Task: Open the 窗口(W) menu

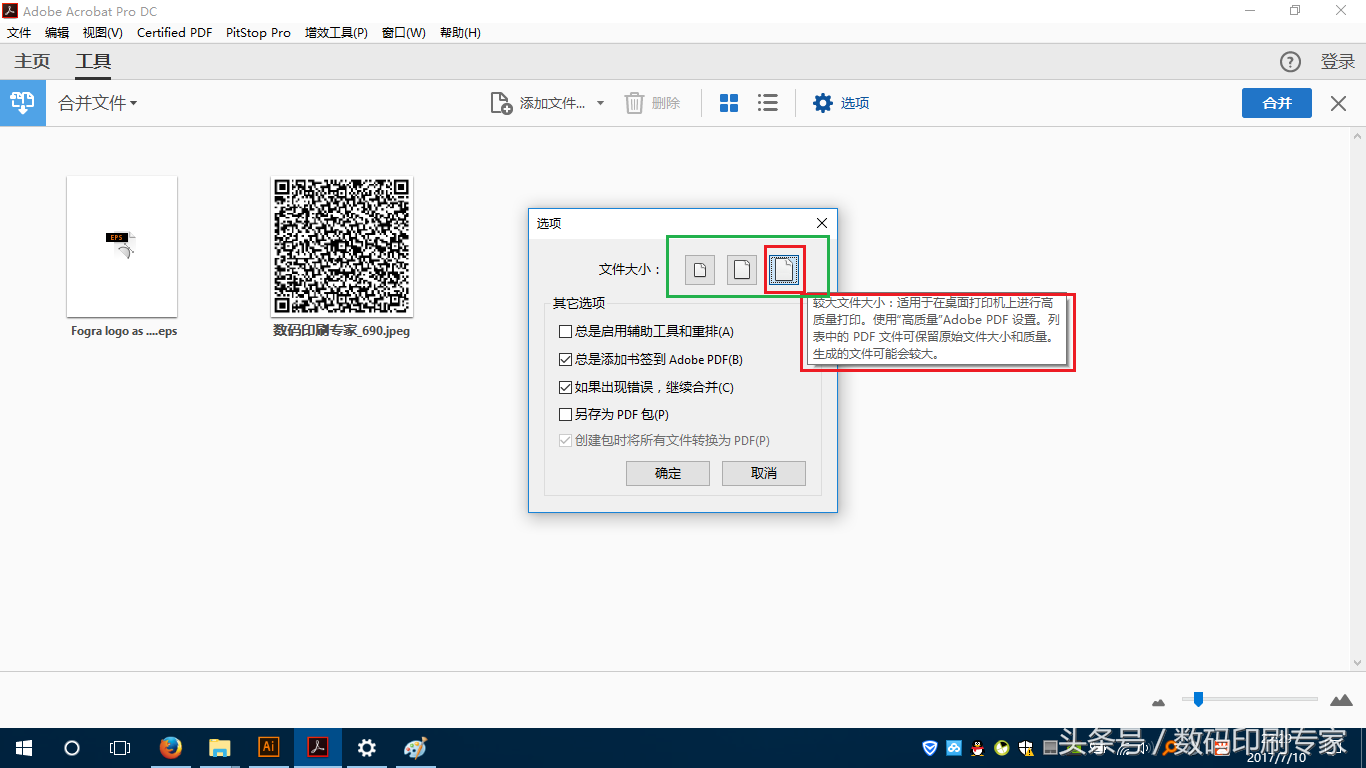Action: pos(404,33)
